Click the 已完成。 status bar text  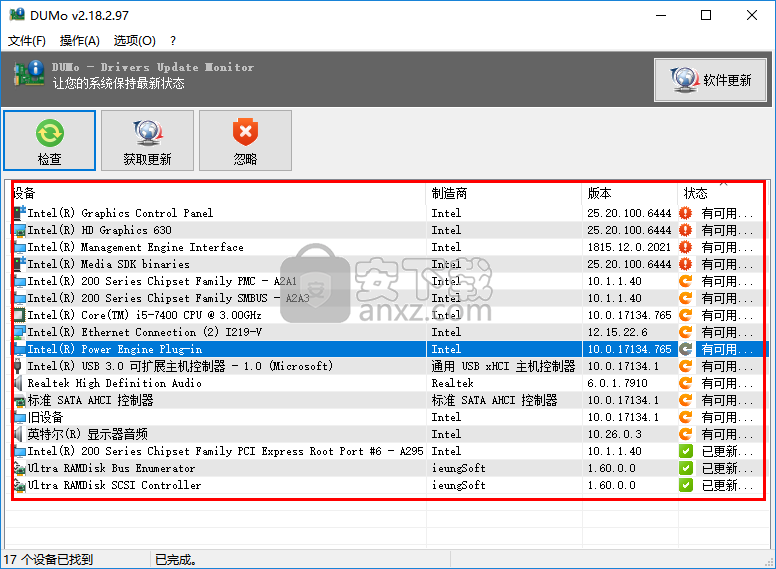point(176,560)
